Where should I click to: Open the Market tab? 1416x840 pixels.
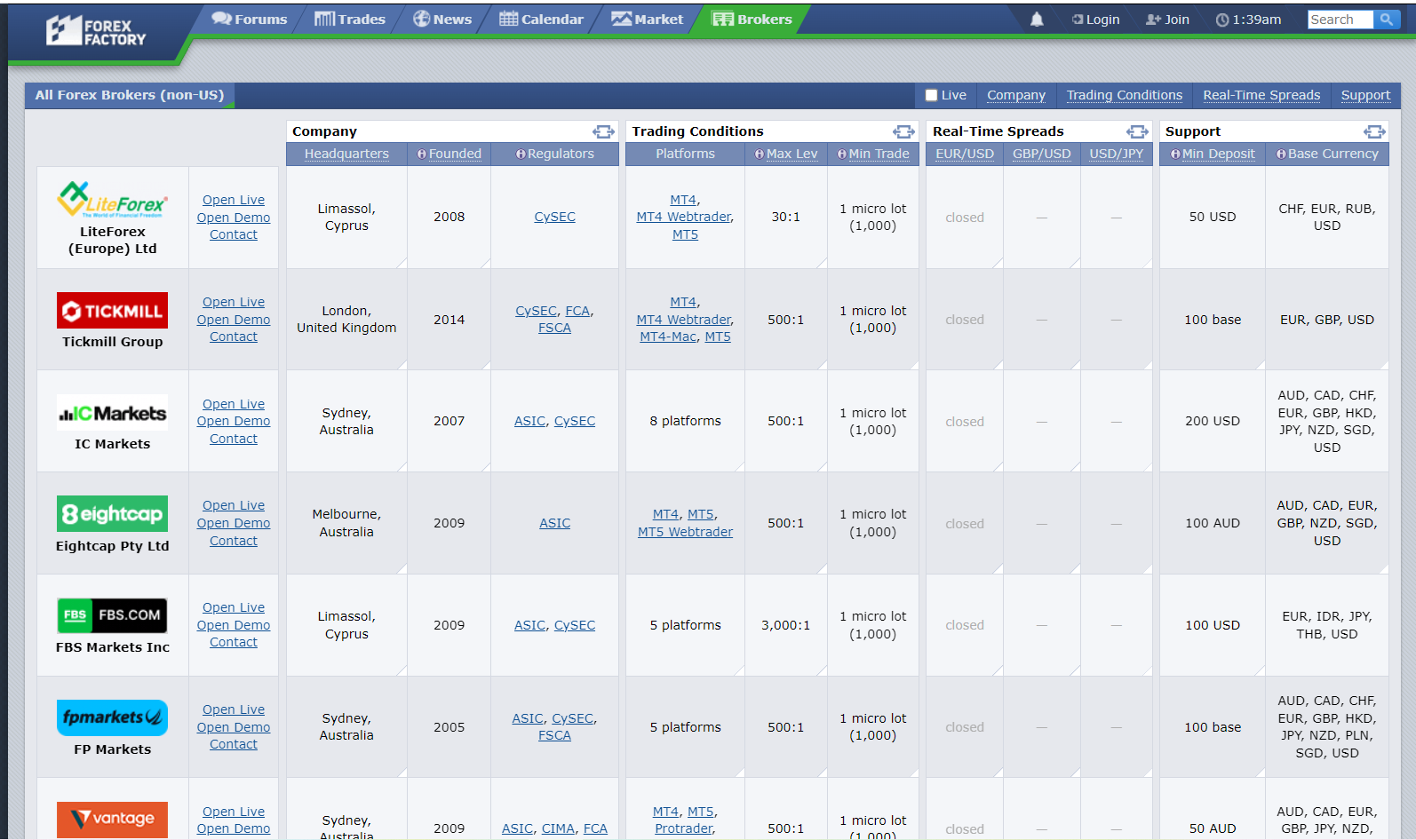click(648, 20)
